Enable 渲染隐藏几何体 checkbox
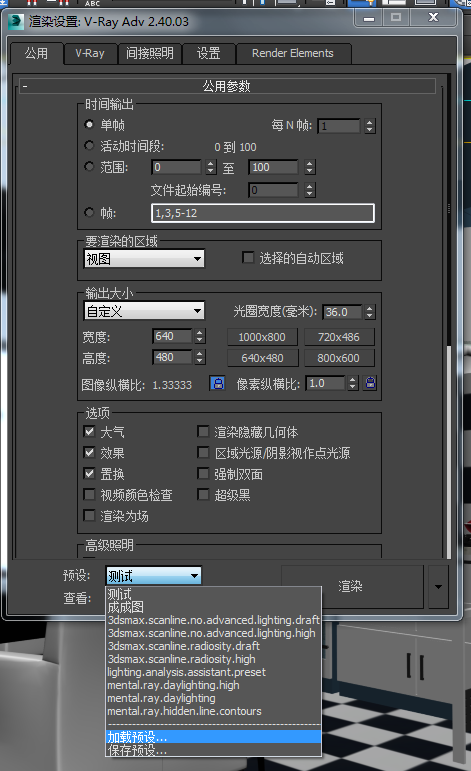The width and height of the screenshot is (471, 771). 203,432
